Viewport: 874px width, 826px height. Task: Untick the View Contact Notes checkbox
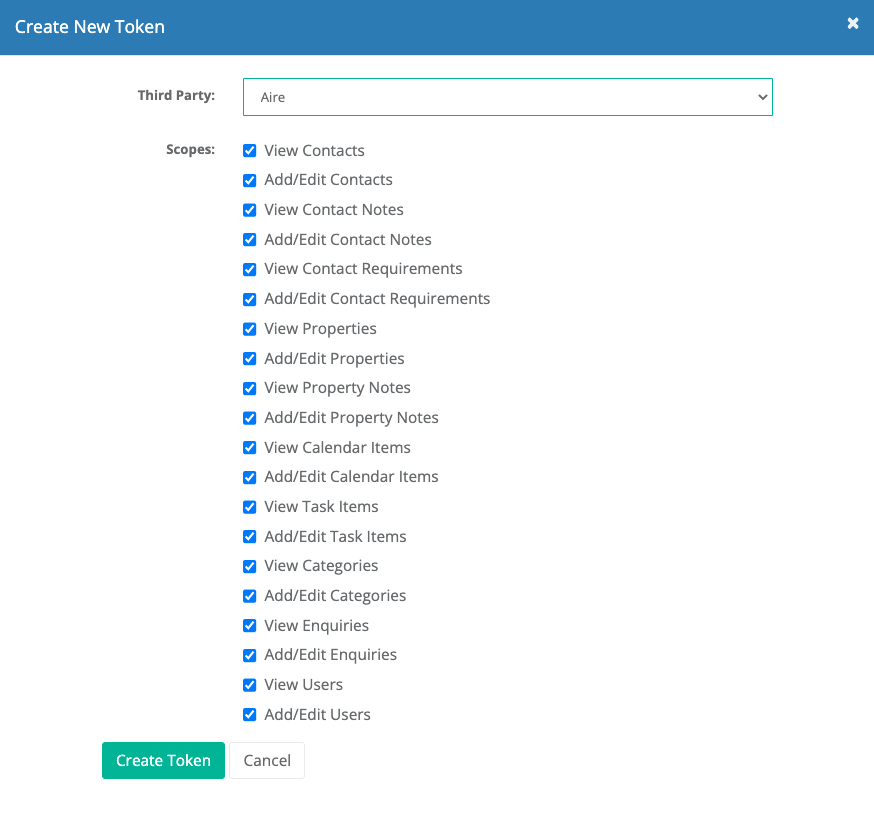[250, 210]
